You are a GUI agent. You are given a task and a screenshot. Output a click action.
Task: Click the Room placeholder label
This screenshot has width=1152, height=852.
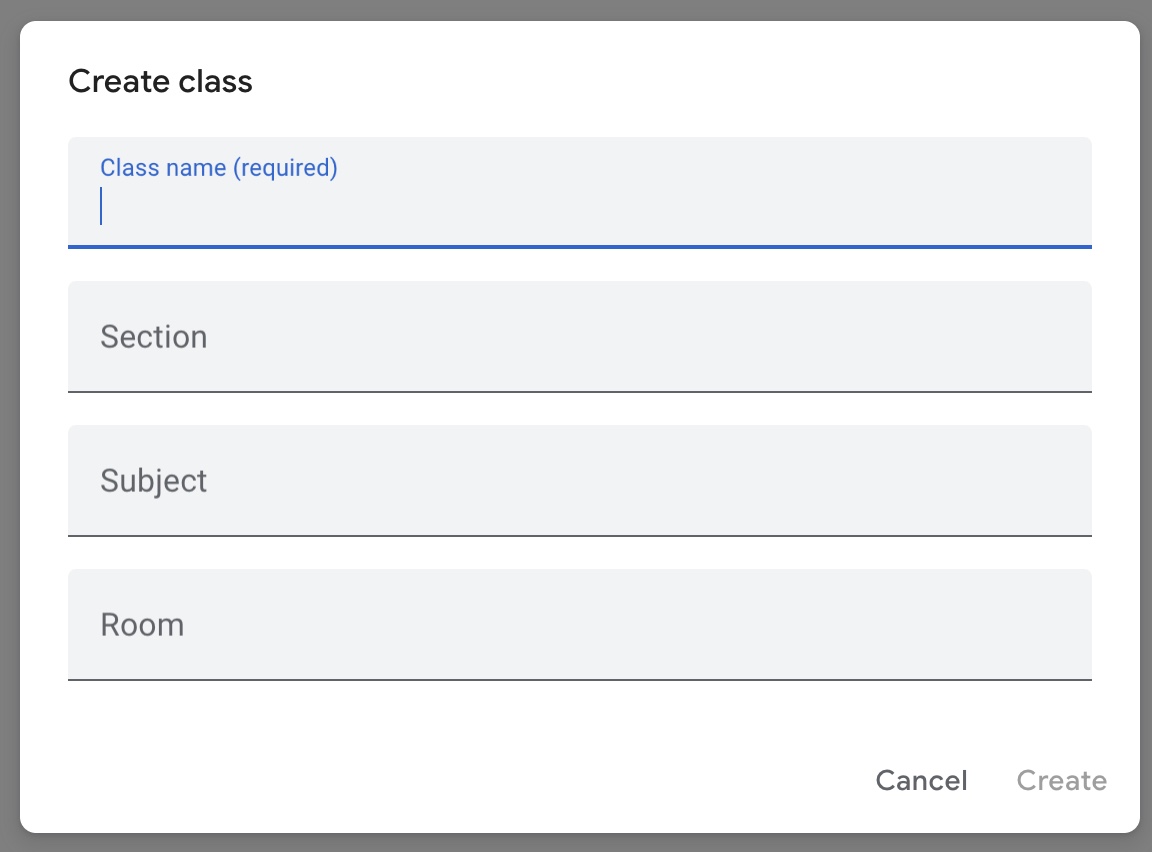(141, 624)
